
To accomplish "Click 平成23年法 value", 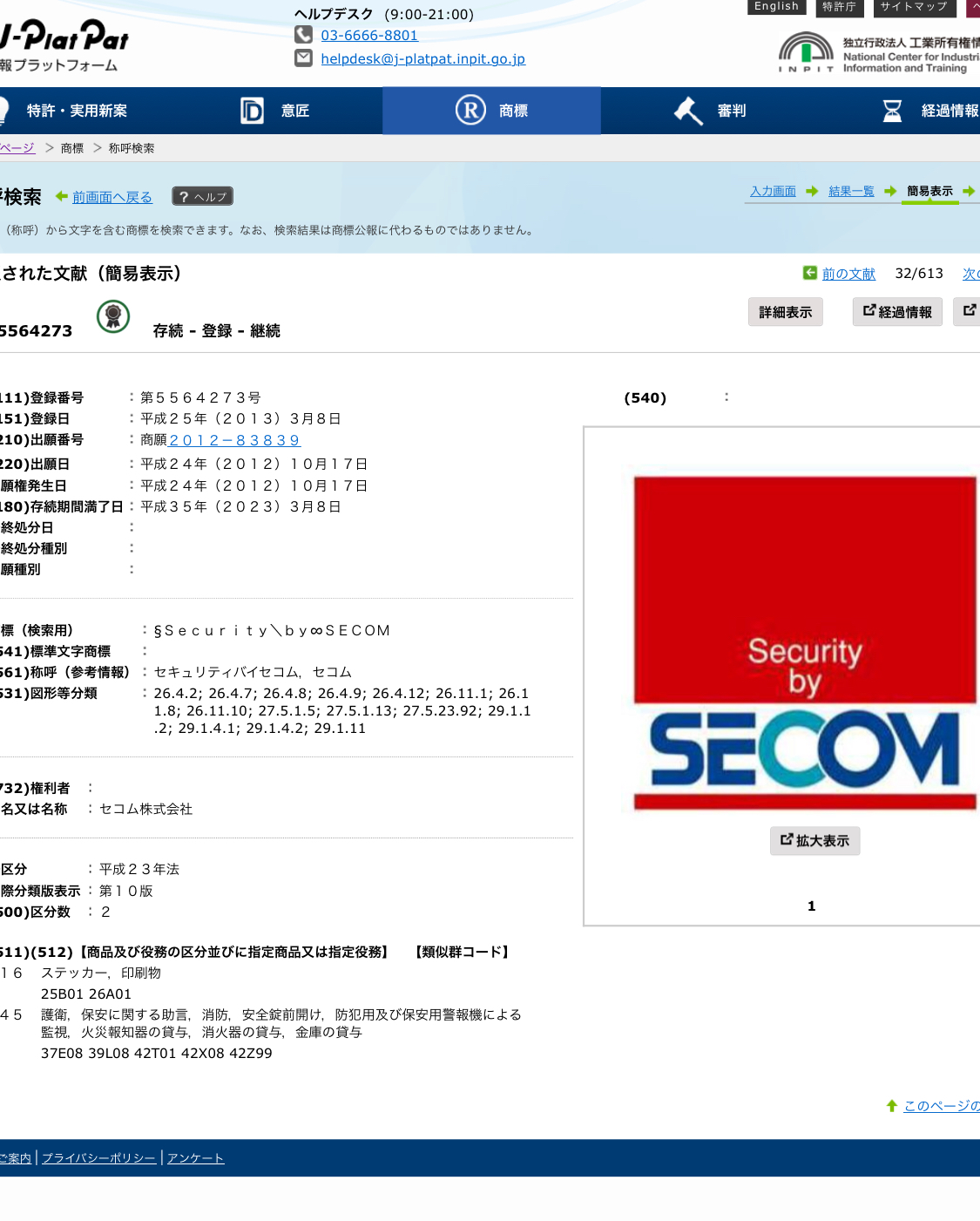I will tap(139, 869).
